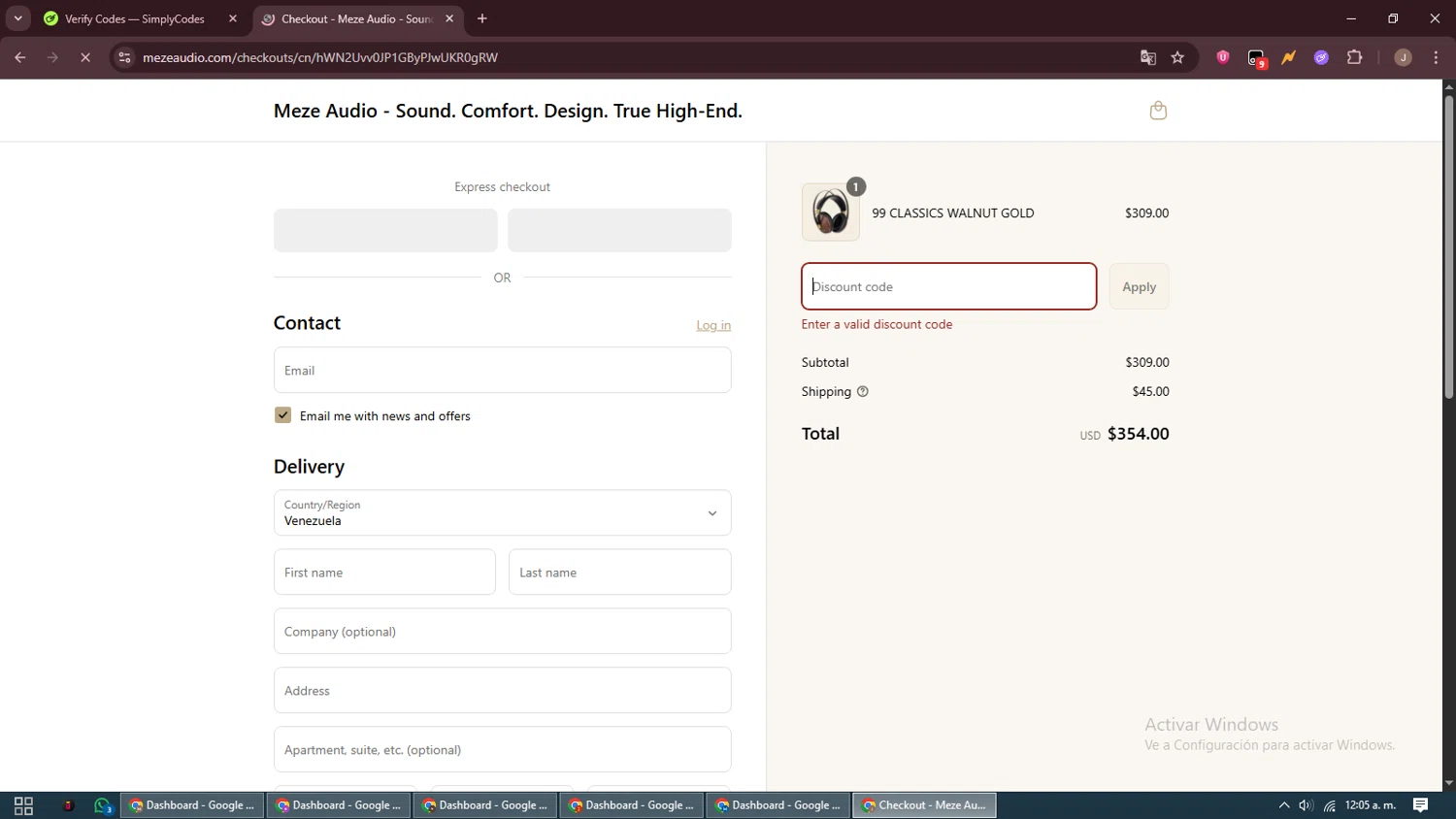The height and width of the screenshot is (819, 1456).
Task: Click the yellow lightning extension icon
Action: [x=1289, y=58]
